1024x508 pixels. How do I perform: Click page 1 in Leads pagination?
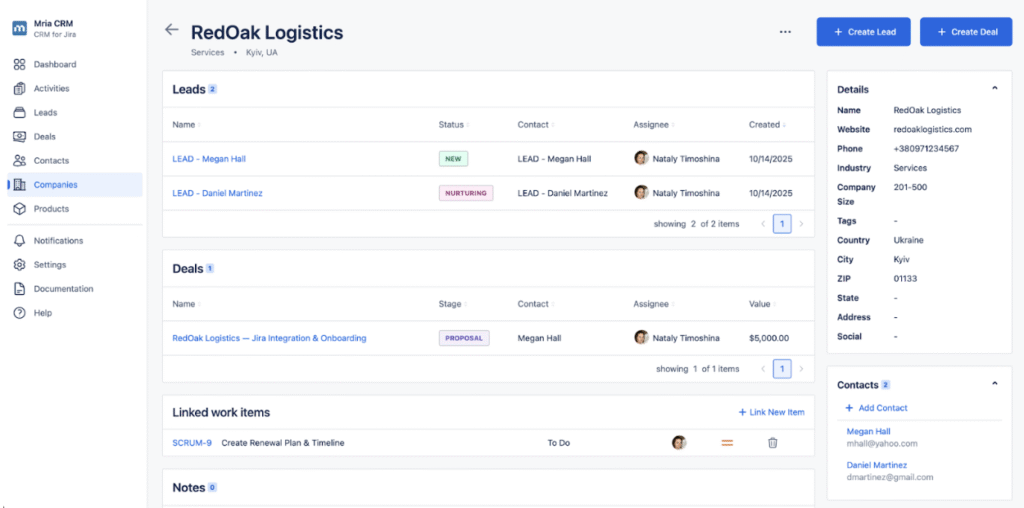point(782,224)
